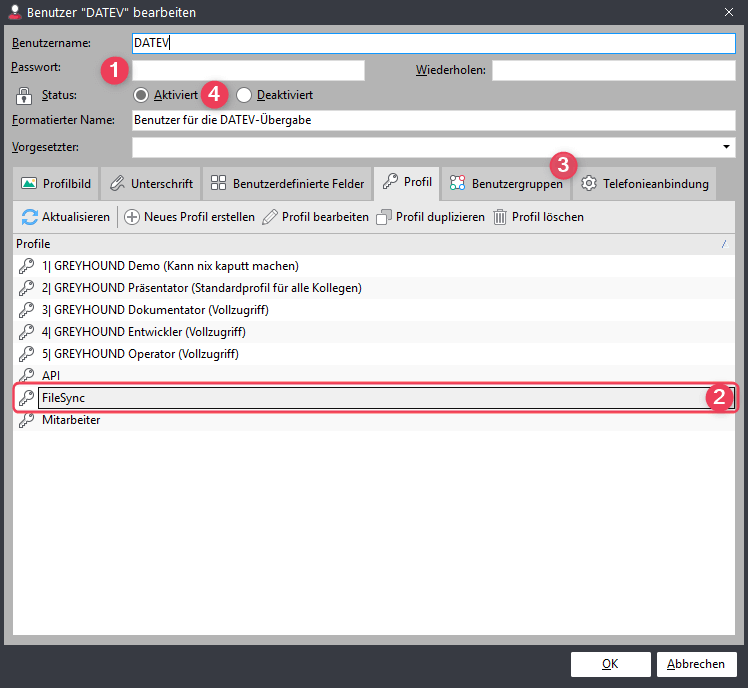Click the pencil icon for Profil bearbeiten
Viewport: 748px width, 688px height.
click(x=270, y=217)
